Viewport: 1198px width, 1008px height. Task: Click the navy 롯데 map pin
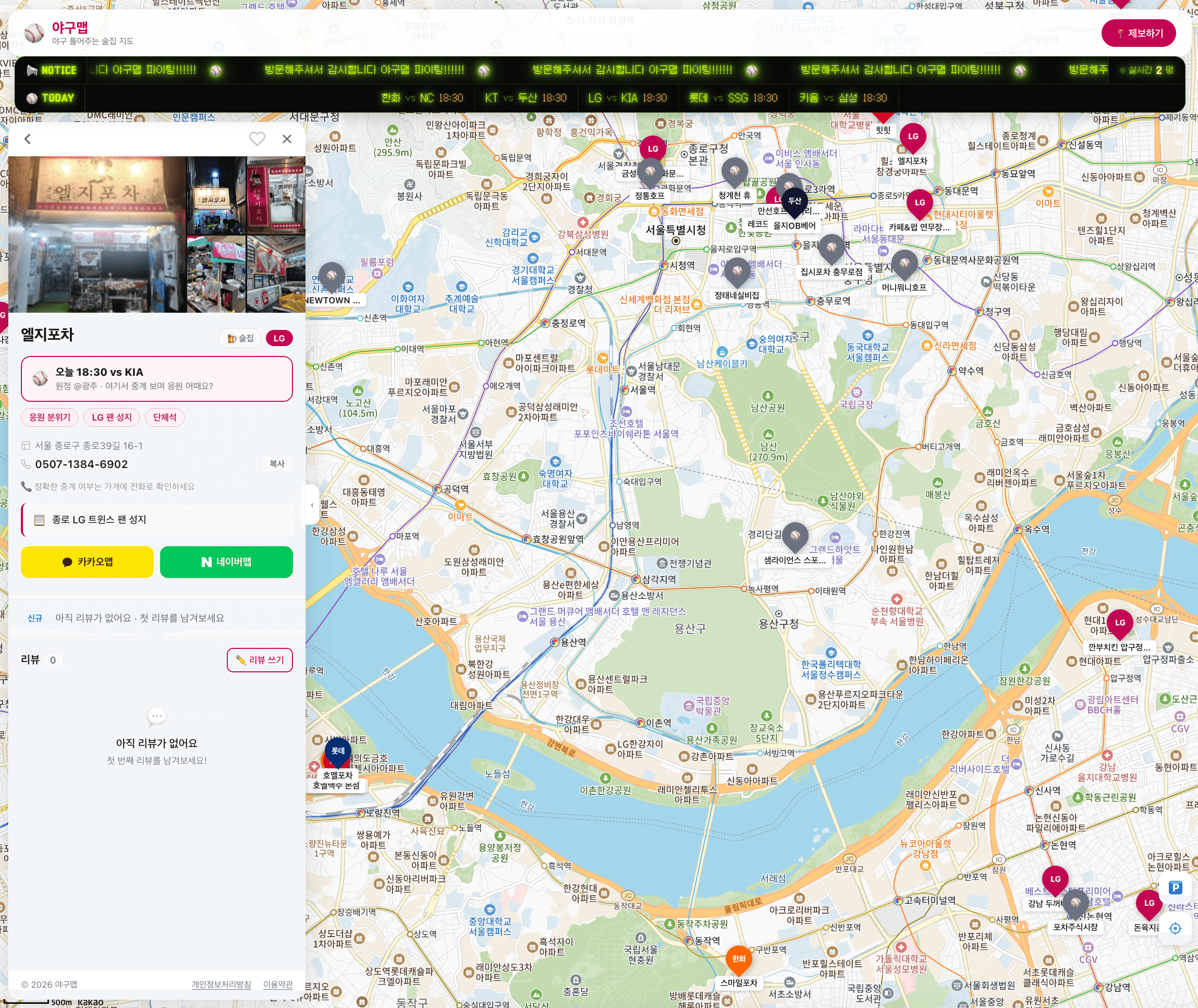[338, 753]
